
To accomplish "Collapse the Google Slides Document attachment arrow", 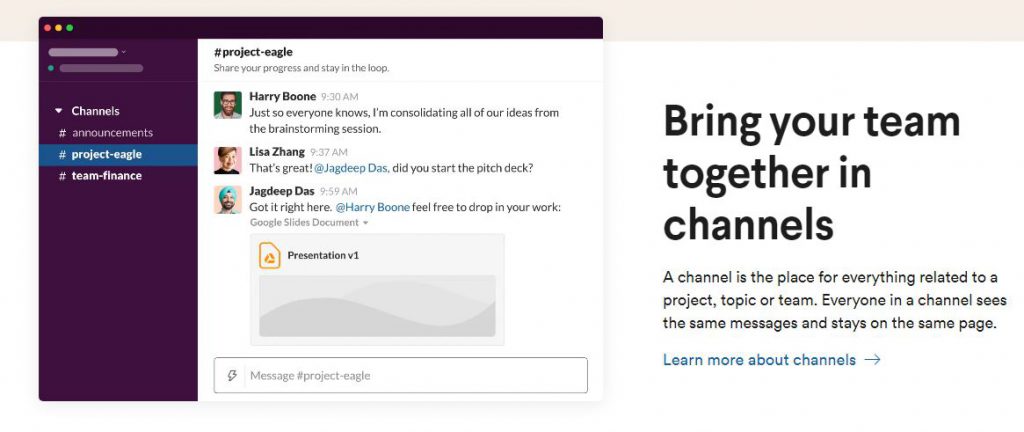I will tap(365, 223).
